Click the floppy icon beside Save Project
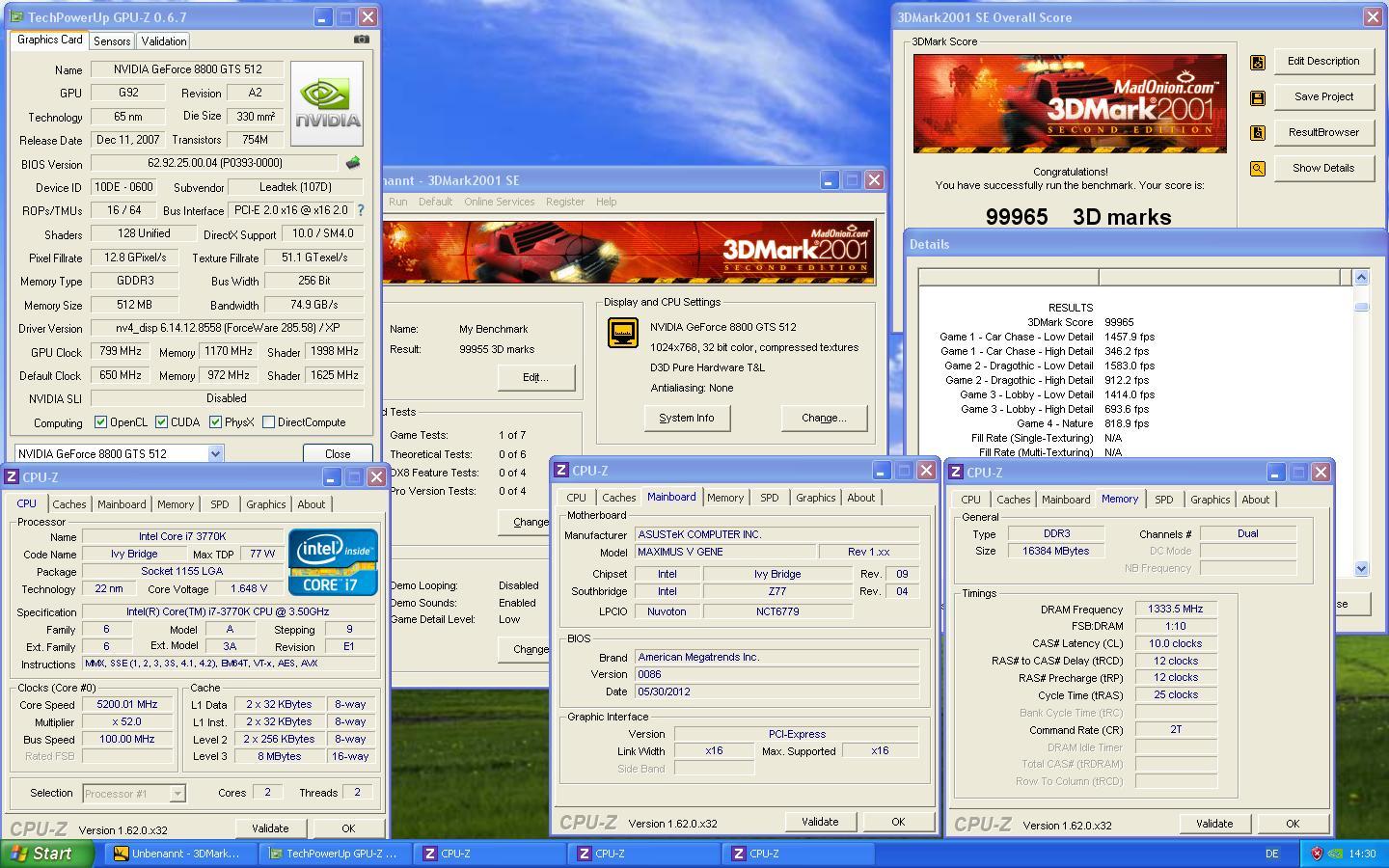Viewport: 1389px width, 868px height. pos(1258,97)
